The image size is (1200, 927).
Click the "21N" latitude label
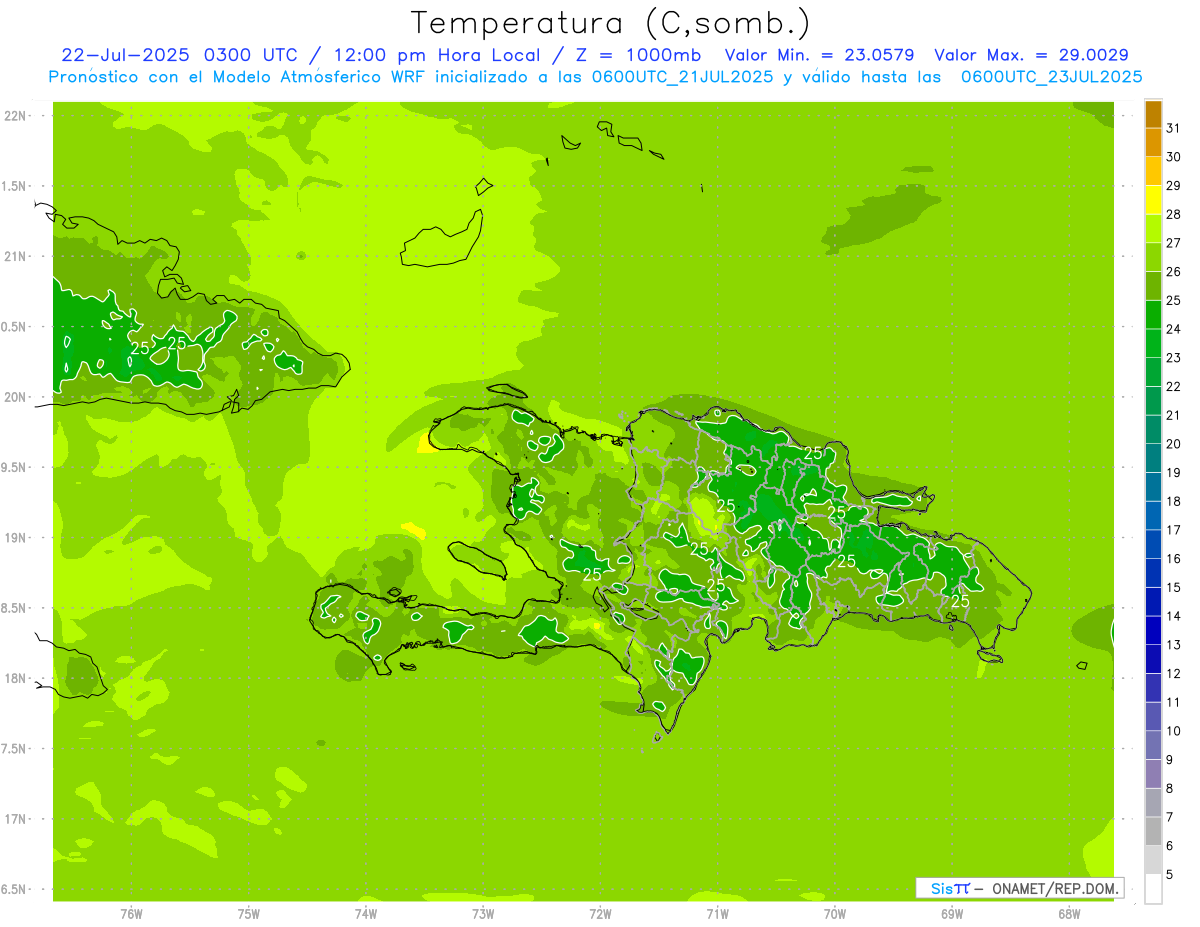15,257
